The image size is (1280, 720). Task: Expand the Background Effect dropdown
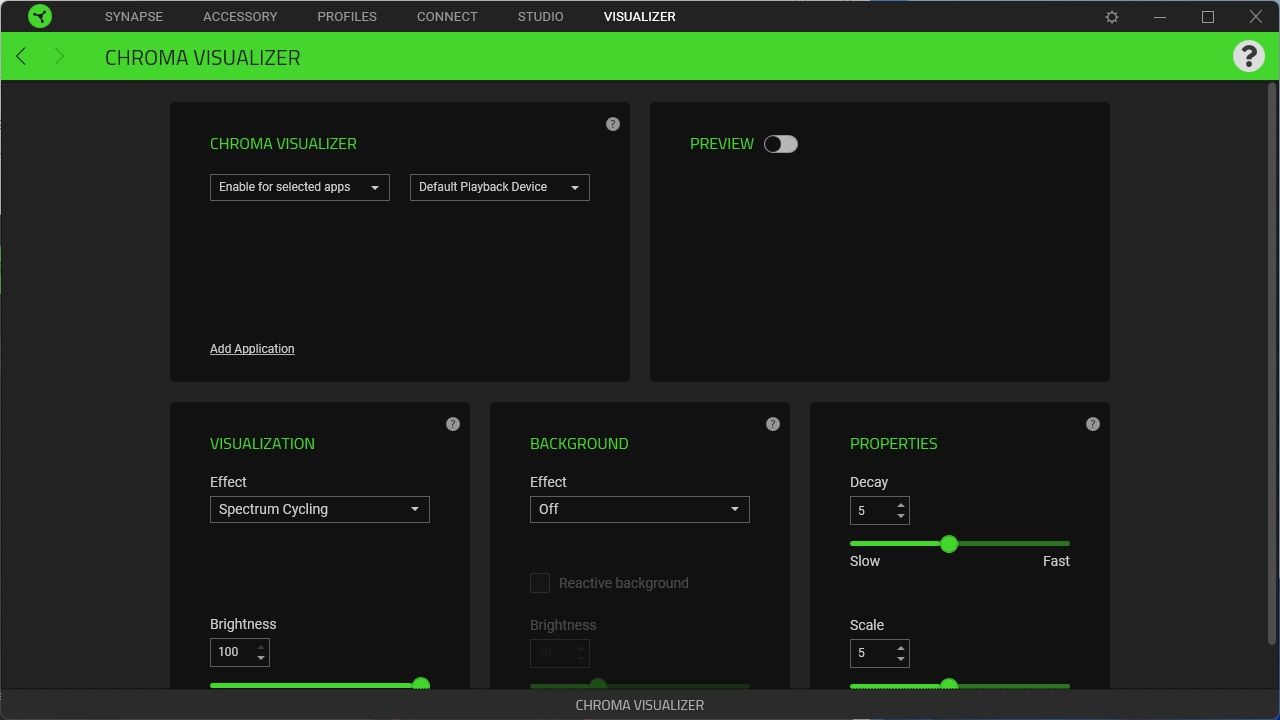(x=640, y=509)
